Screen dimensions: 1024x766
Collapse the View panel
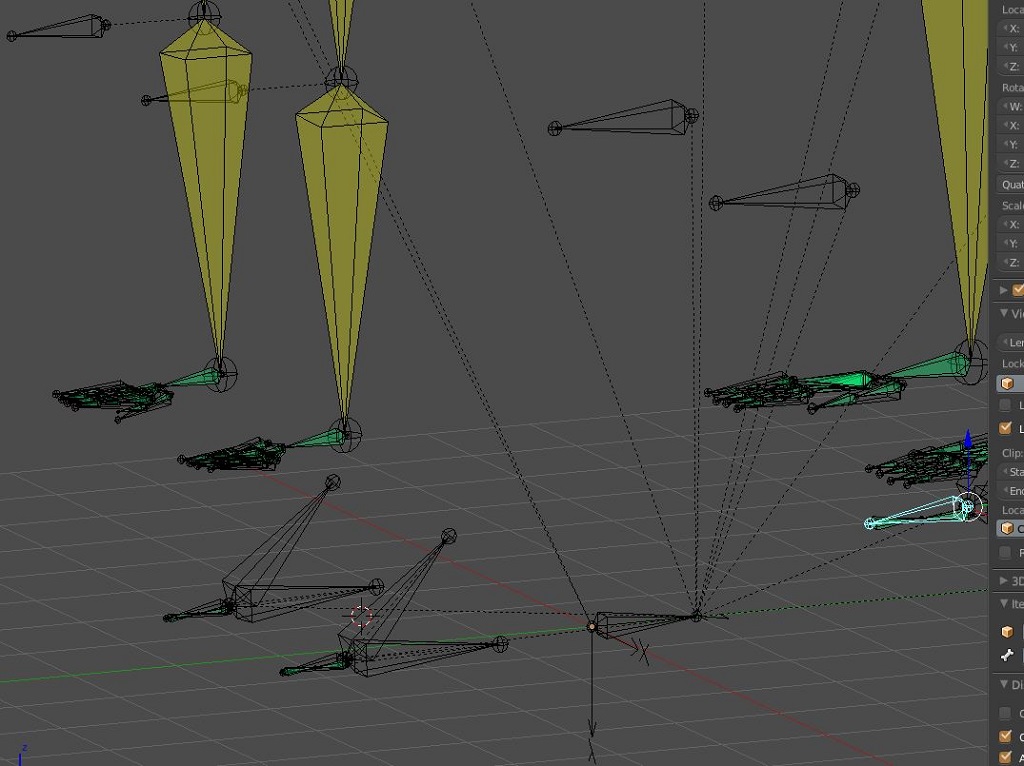tap(1004, 313)
